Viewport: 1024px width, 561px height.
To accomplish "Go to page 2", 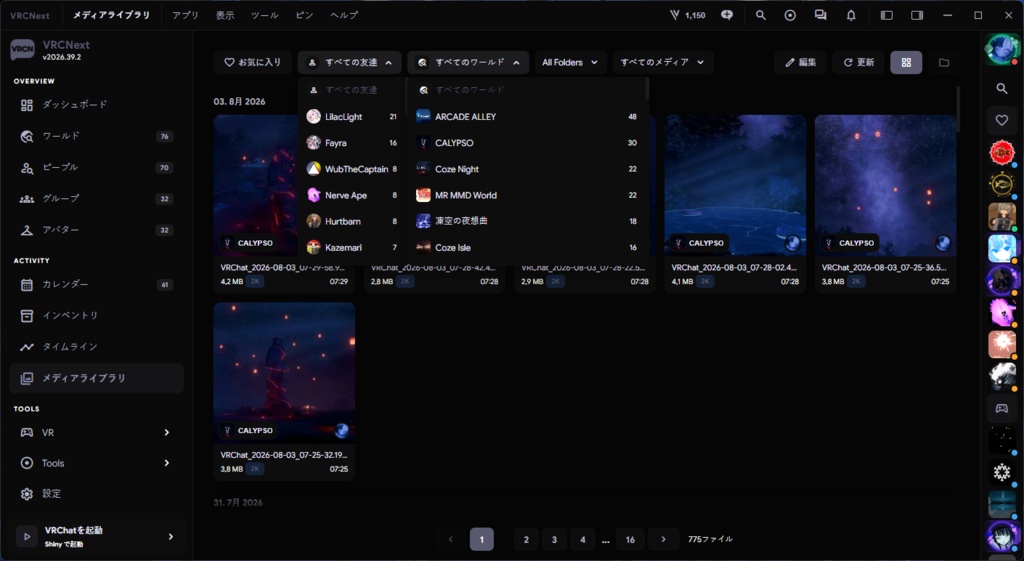I will tap(526, 539).
